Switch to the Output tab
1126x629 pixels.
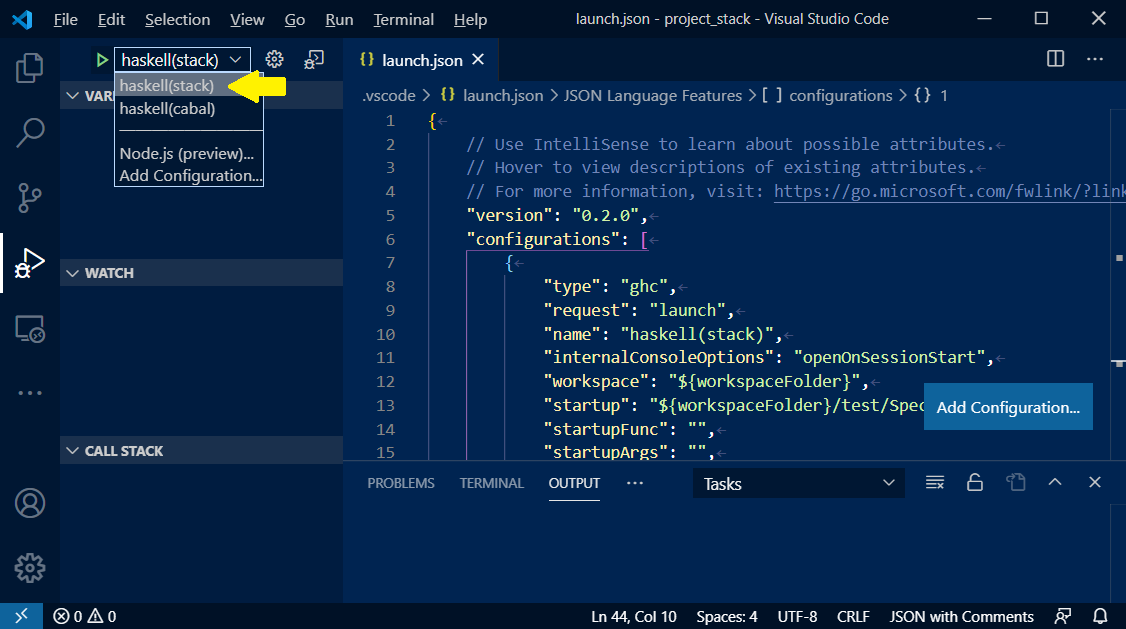[574, 483]
